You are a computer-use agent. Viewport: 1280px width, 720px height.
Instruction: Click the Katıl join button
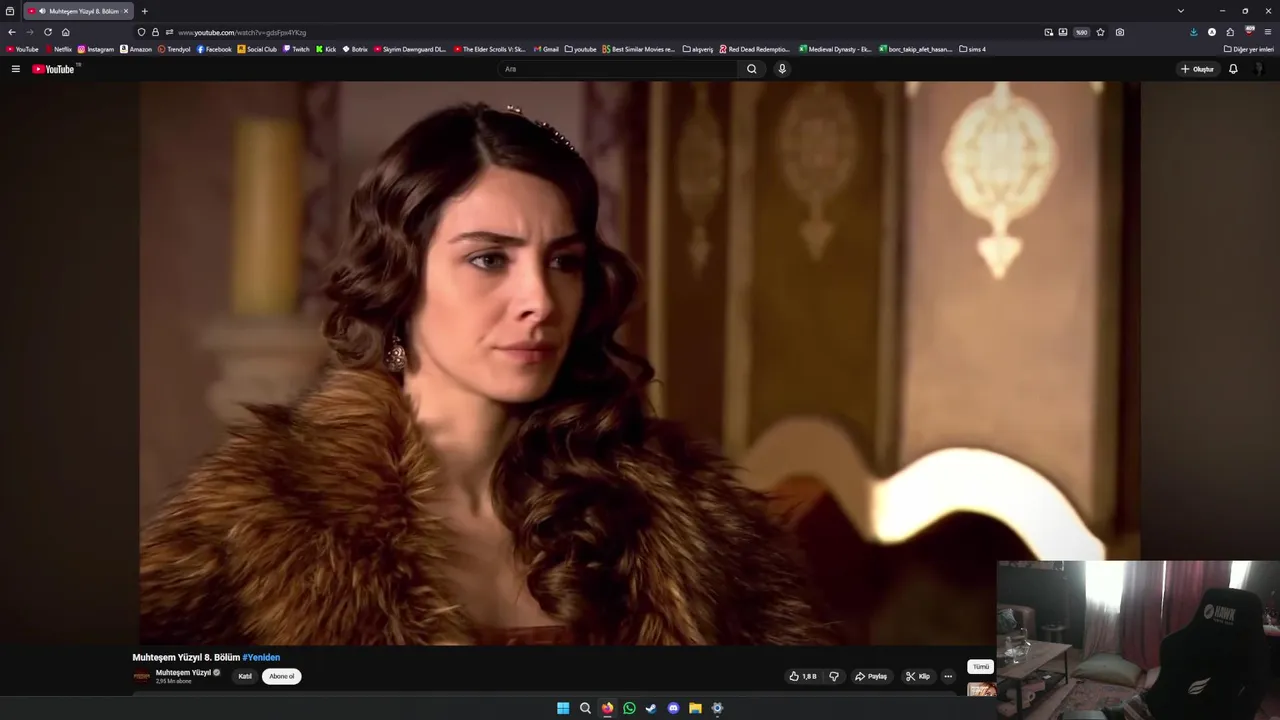pos(245,676)
